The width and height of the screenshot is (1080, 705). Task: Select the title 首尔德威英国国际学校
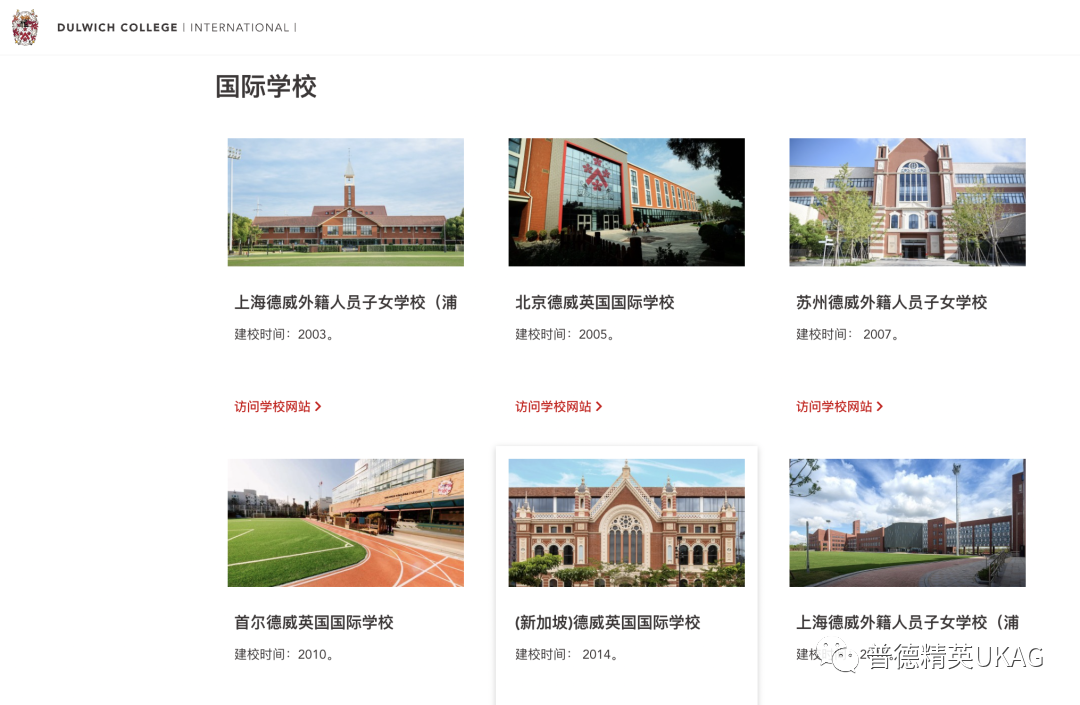(x=314, y=622)
